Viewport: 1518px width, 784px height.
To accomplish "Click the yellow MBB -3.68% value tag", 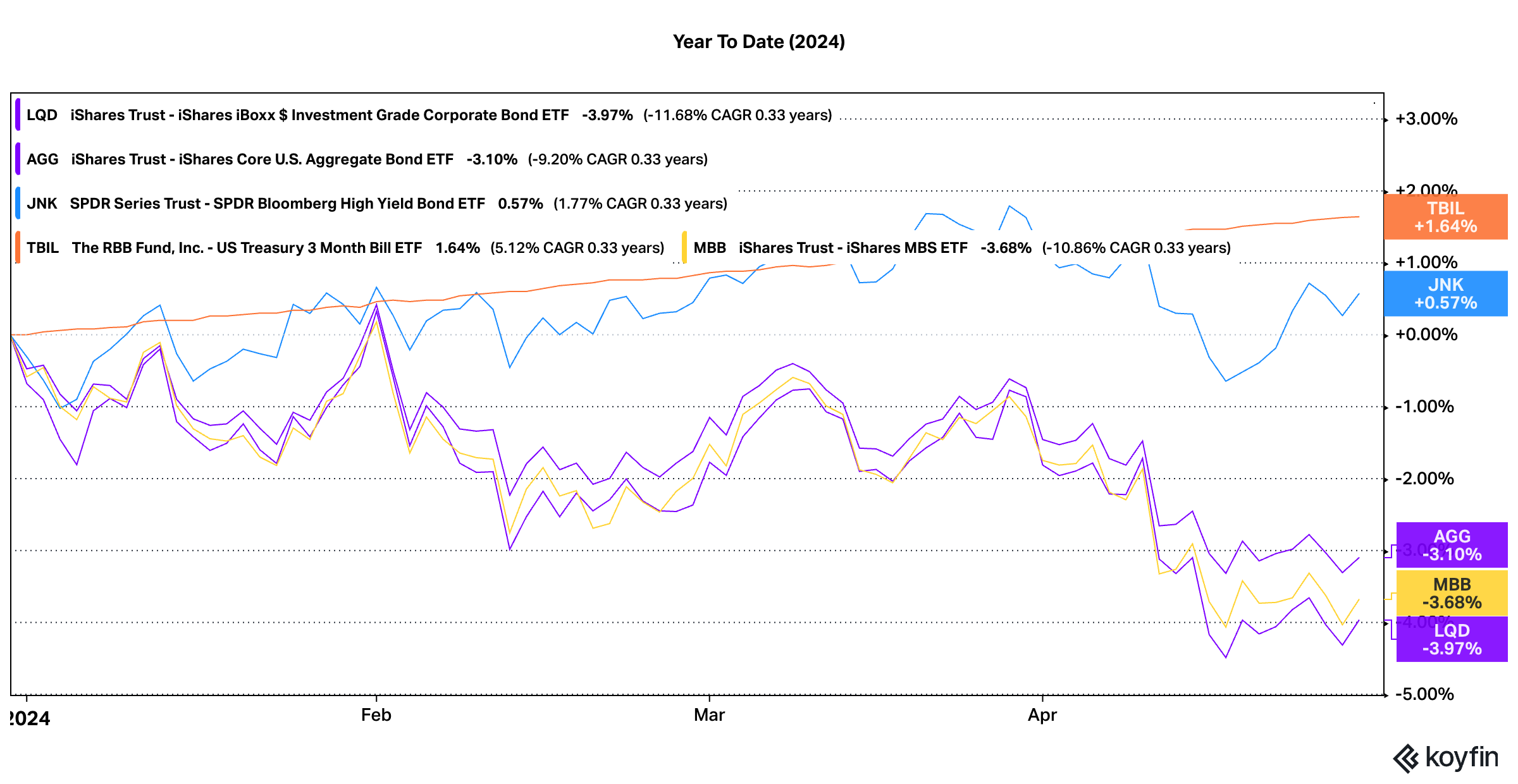I will (1452, 593).
